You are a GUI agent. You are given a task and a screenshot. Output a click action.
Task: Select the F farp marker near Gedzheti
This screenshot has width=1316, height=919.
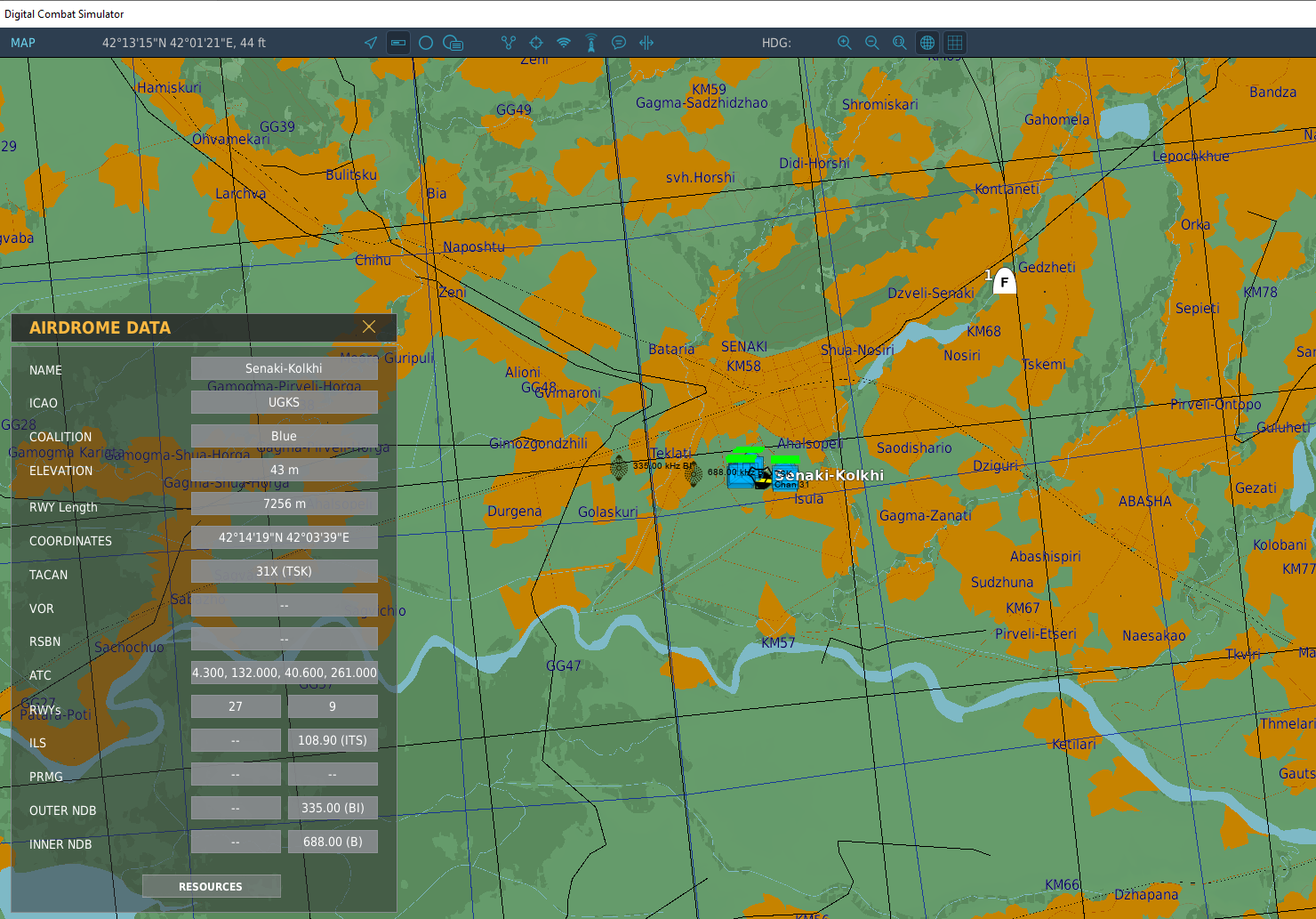(1004, 281)
